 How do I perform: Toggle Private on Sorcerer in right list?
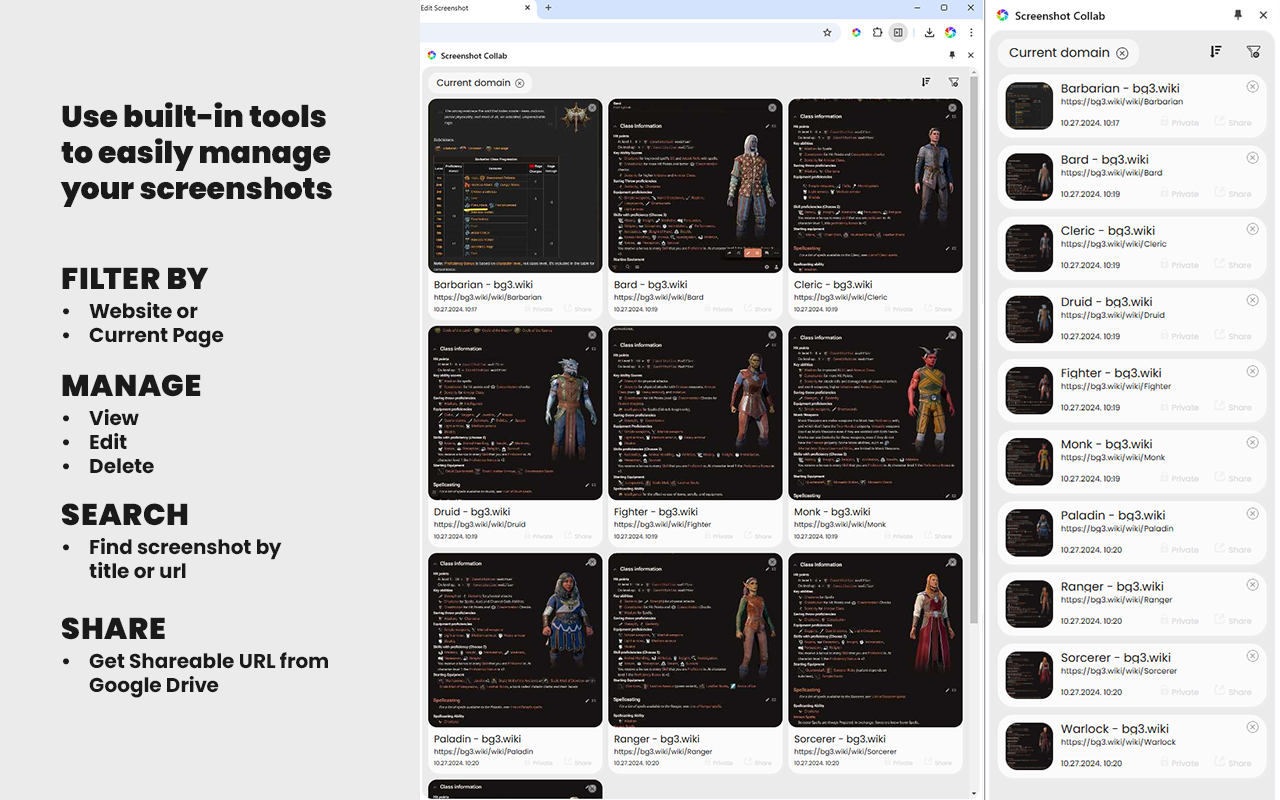pos(1179,692)
